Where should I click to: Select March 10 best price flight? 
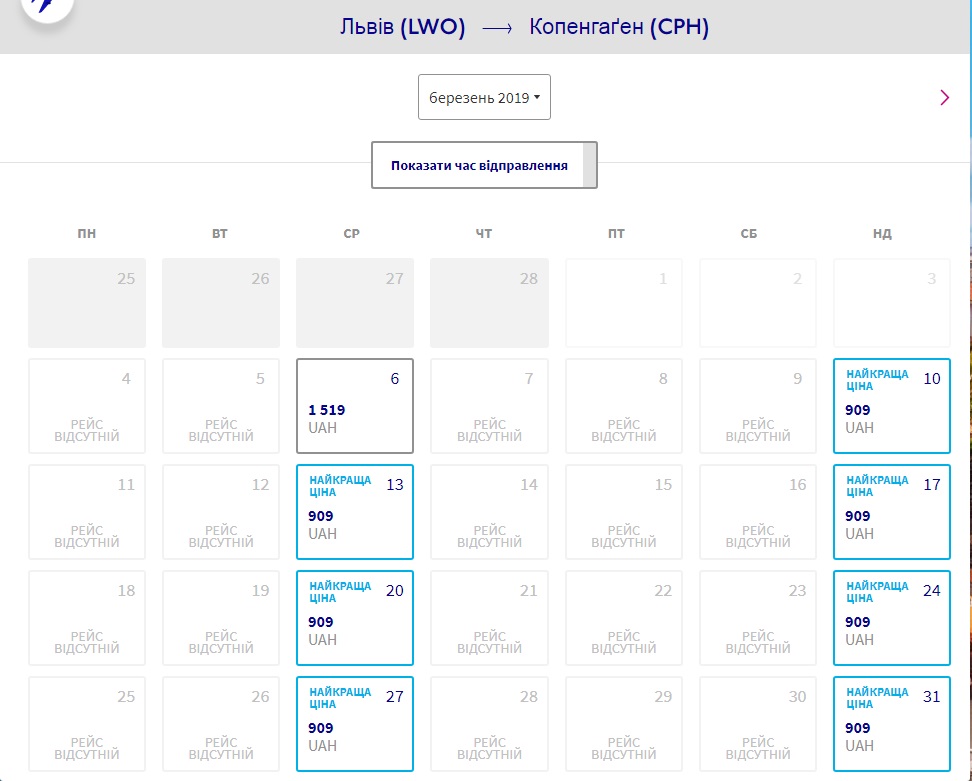(x=891, y=406)
